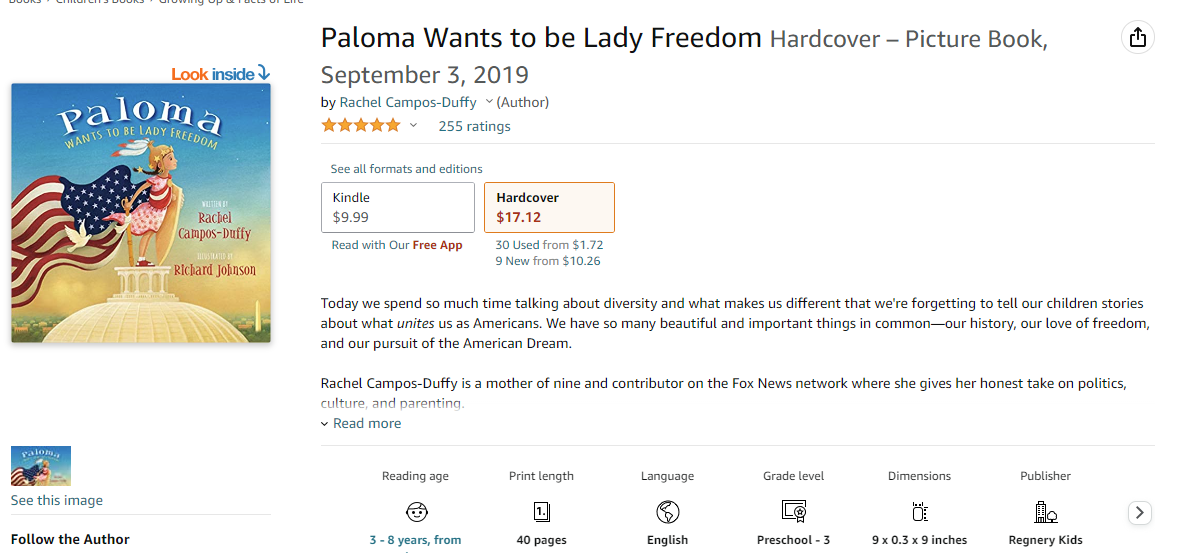Screen dimensions: 1185x553
Task: Click the share icon at top right
Action: tap(1137, 38)
